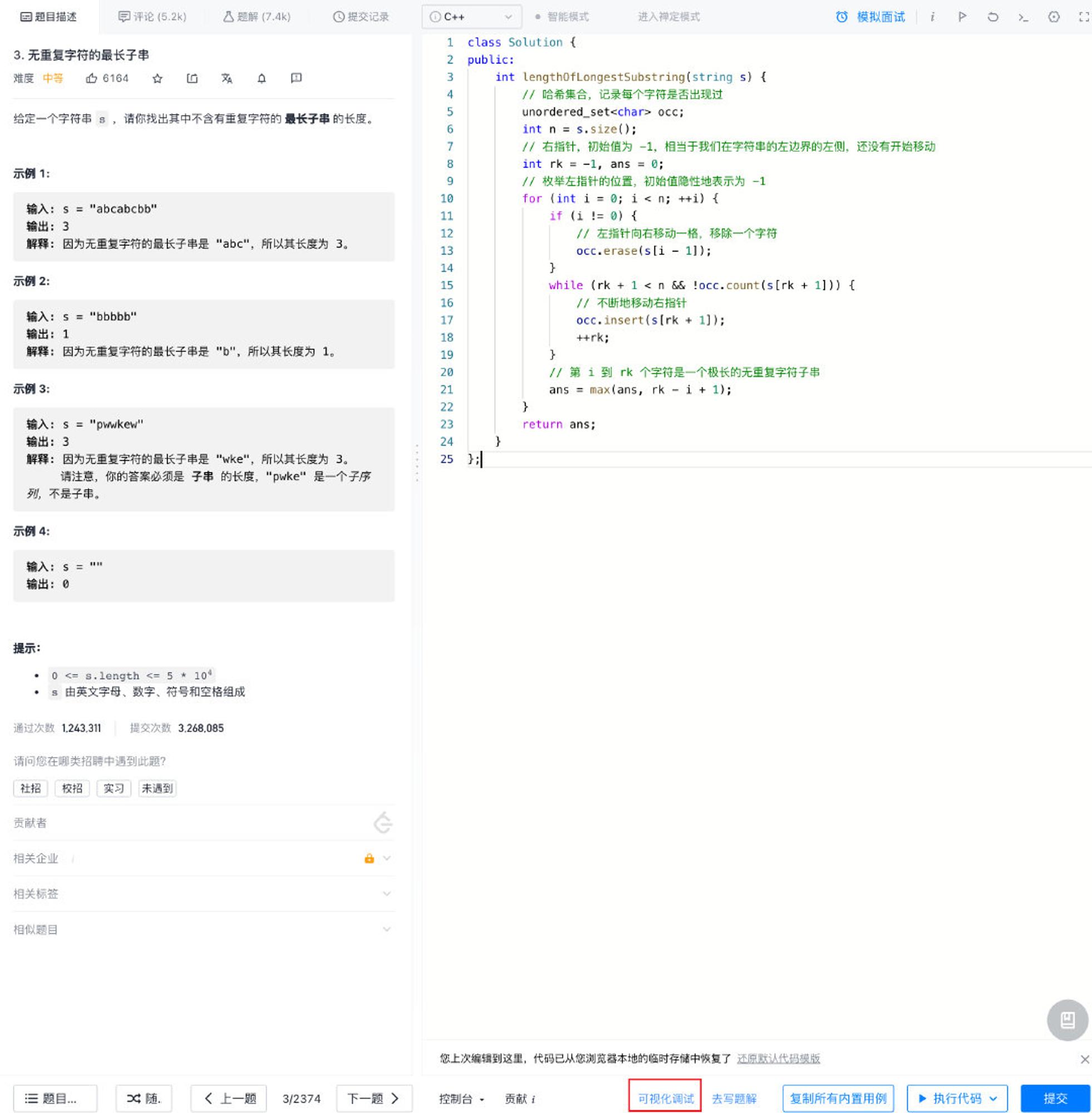Viewport: 1092px width, 1113px height.
Task: Click the 'unordered_set<char> occ;' line
Action: coord(603,112)
